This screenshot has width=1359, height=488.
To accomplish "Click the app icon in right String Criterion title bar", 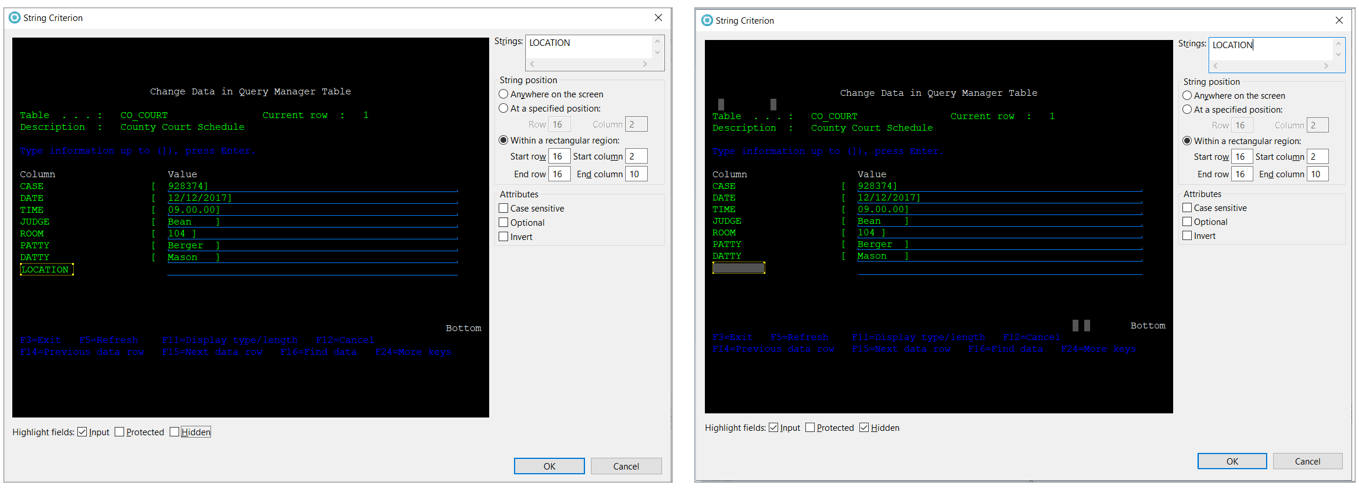I will [x=707, y=20].
